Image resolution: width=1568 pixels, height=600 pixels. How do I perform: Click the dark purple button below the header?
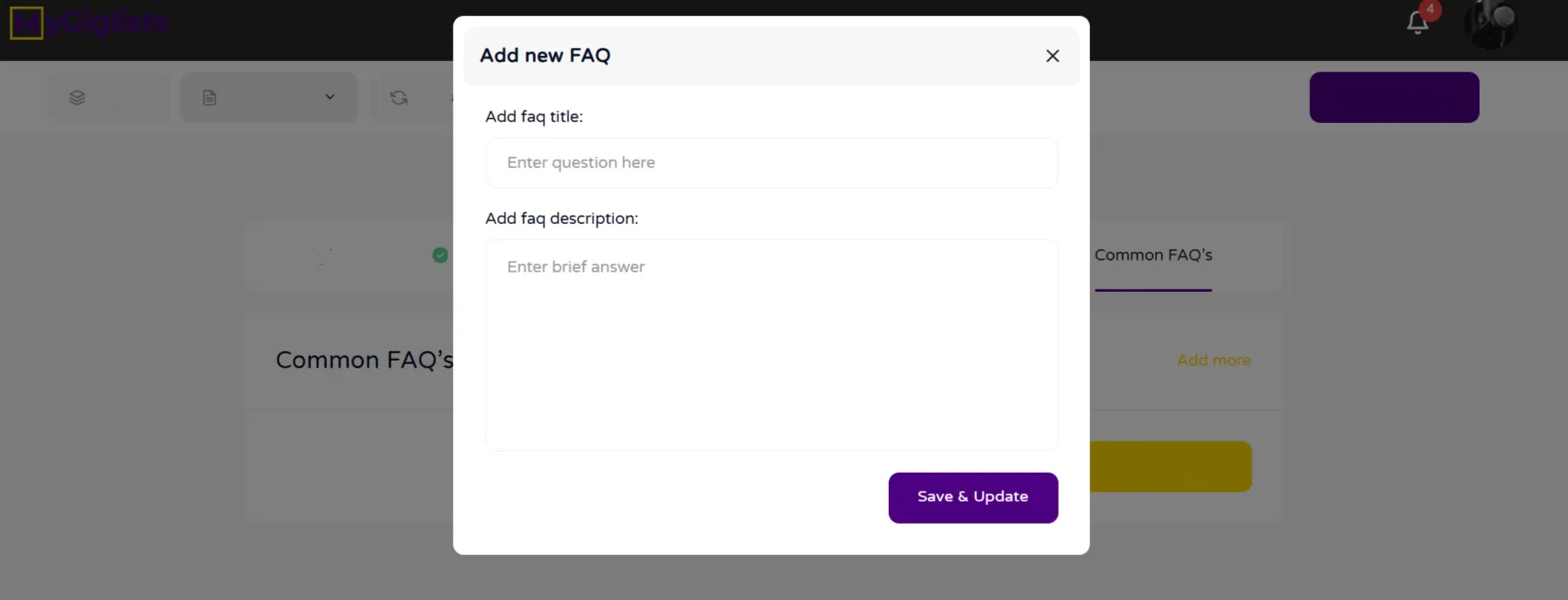(1394, 98)
